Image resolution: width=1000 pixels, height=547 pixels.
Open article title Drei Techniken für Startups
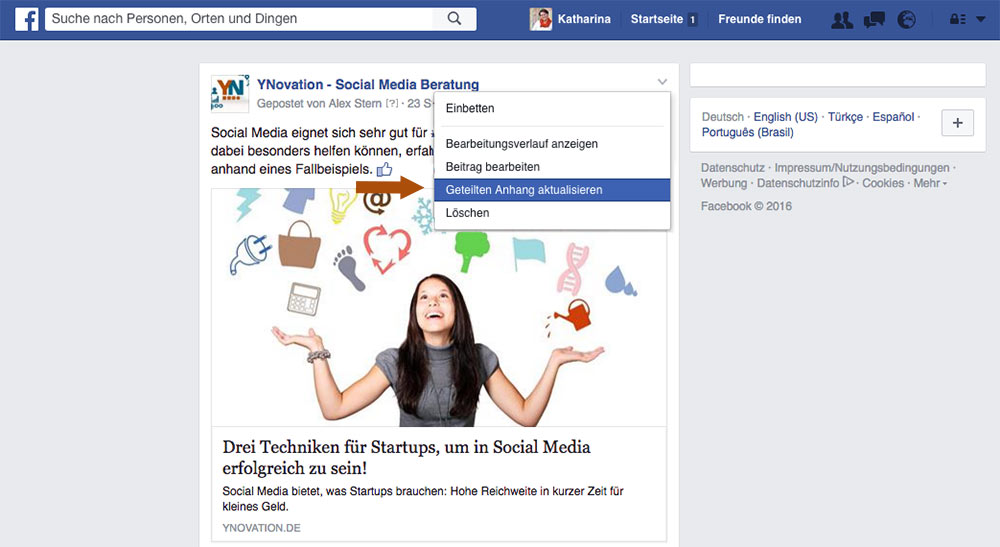click(x=406, y=457)
